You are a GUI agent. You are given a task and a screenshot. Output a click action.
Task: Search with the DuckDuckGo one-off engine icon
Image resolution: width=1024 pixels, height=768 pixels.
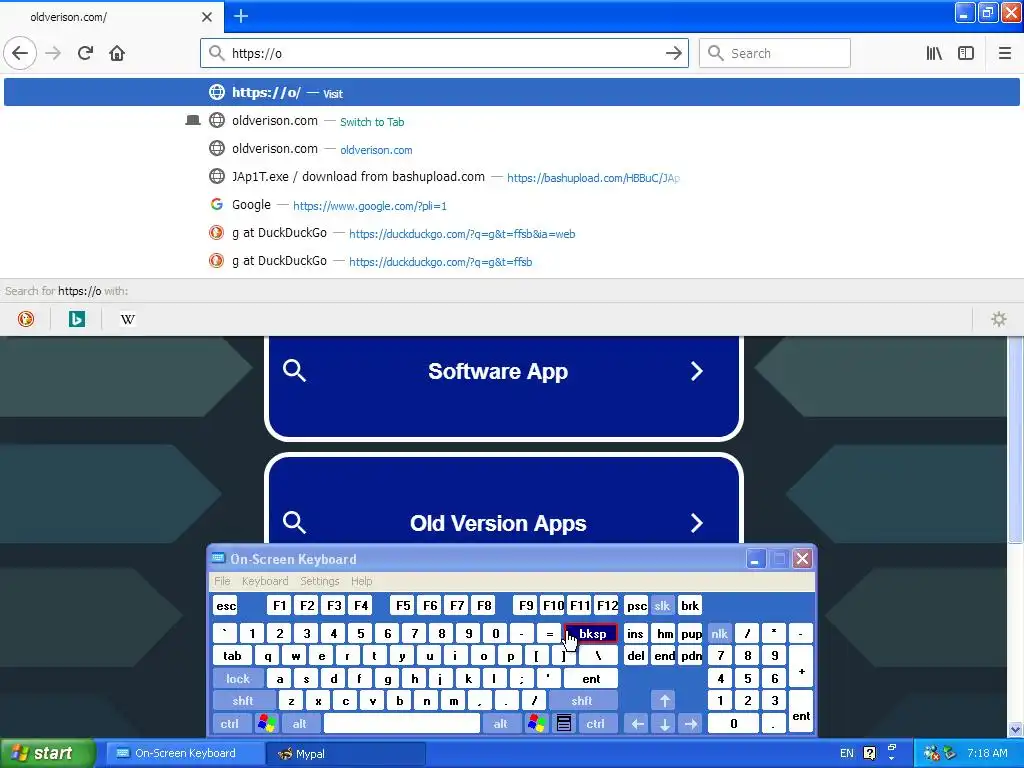(26, 319)
